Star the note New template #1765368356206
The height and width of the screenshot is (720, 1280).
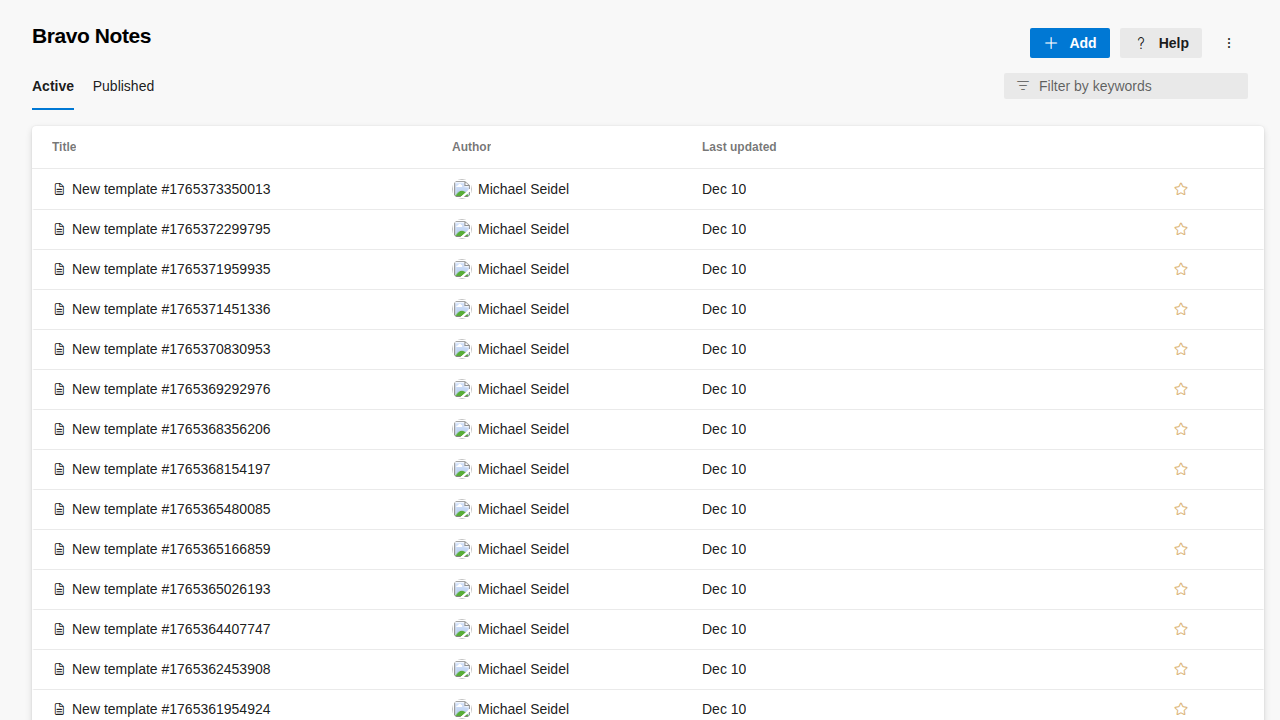click(x=1181, y=428)
